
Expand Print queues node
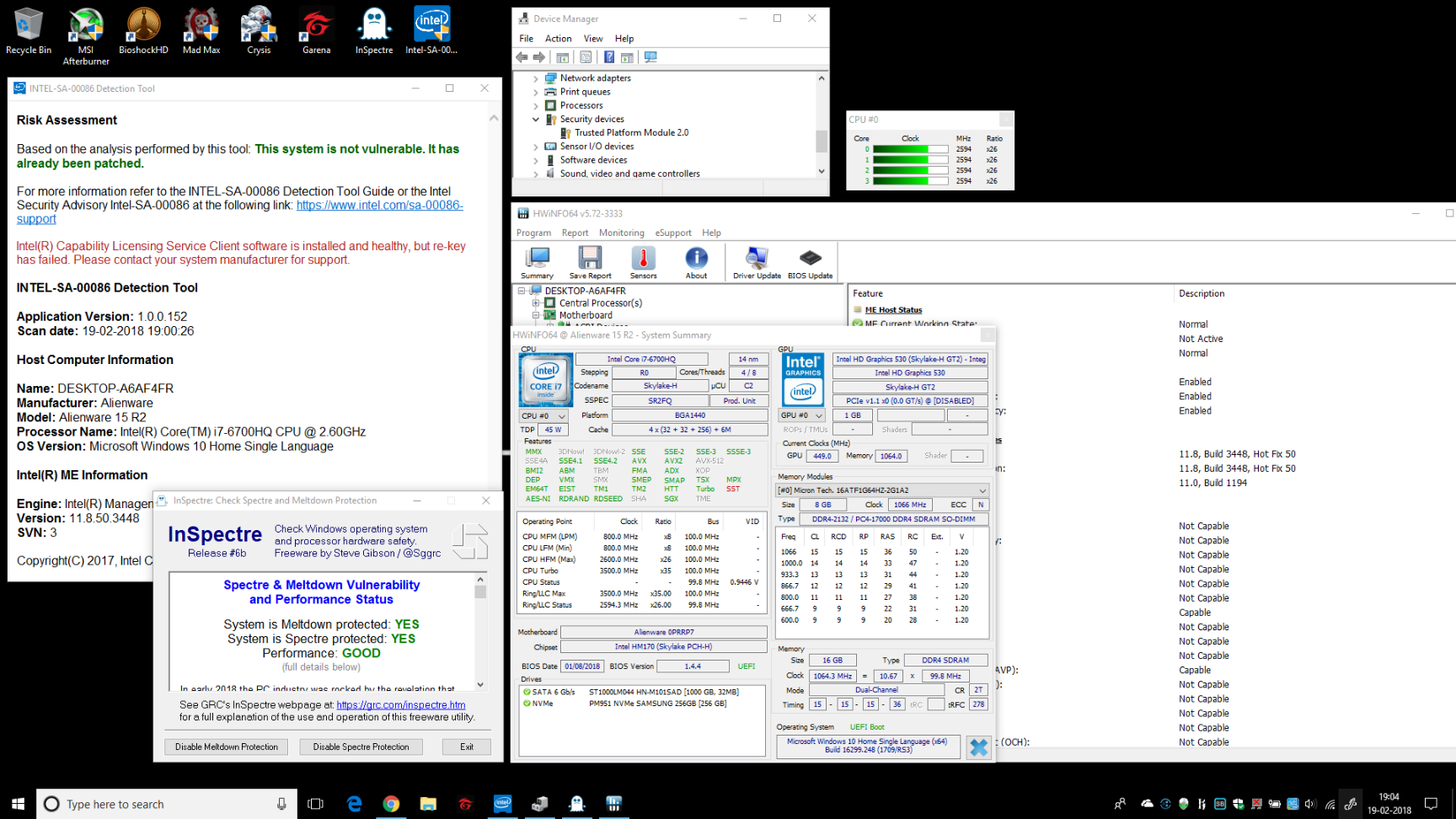click(x=535, y=92)
